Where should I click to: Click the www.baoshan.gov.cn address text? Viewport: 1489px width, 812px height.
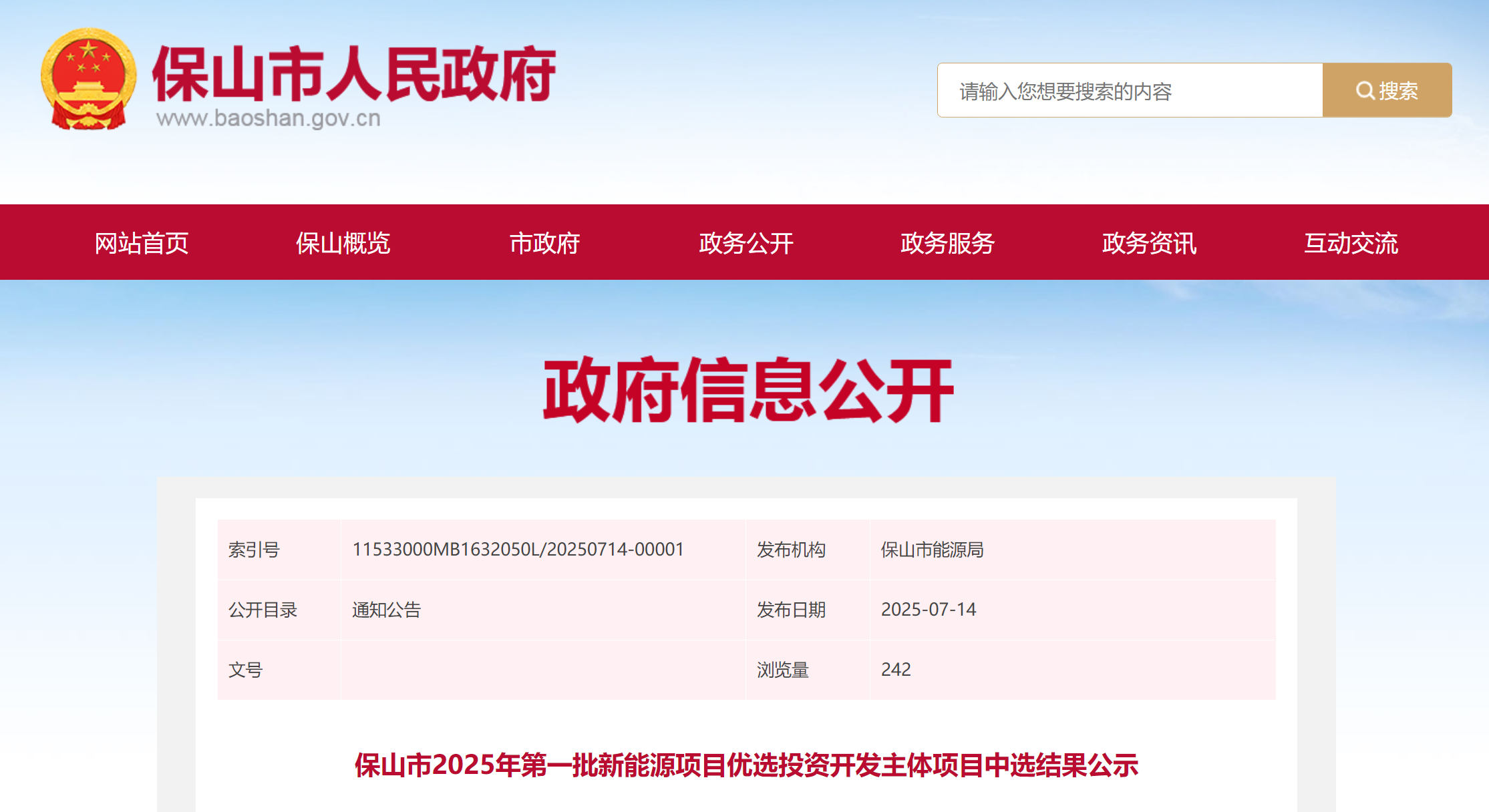269,118
